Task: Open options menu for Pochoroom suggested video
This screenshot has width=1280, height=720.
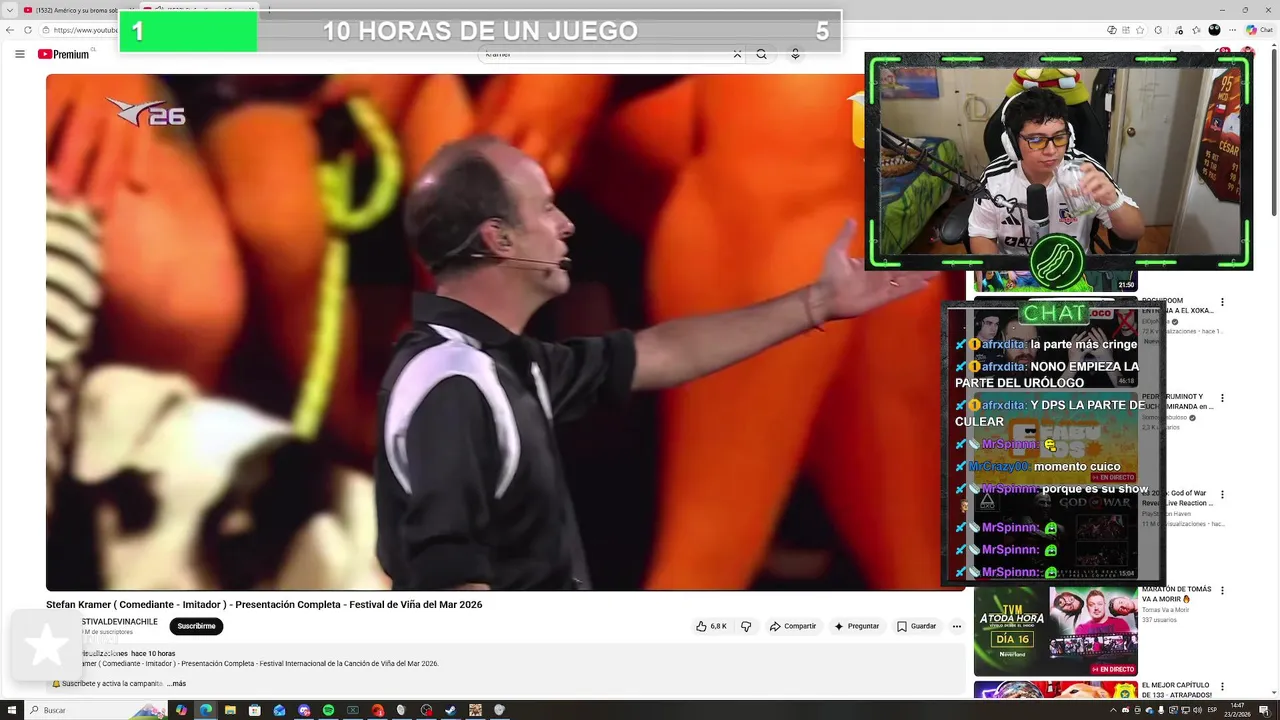Action: click(x=1221, y=302)
